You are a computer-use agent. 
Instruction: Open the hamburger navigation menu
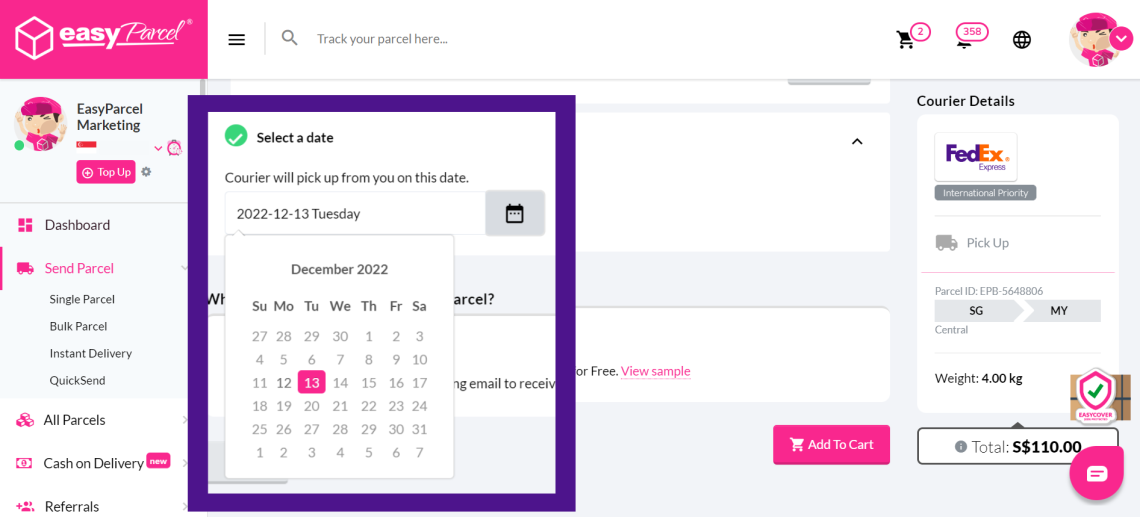pos(236,39)
